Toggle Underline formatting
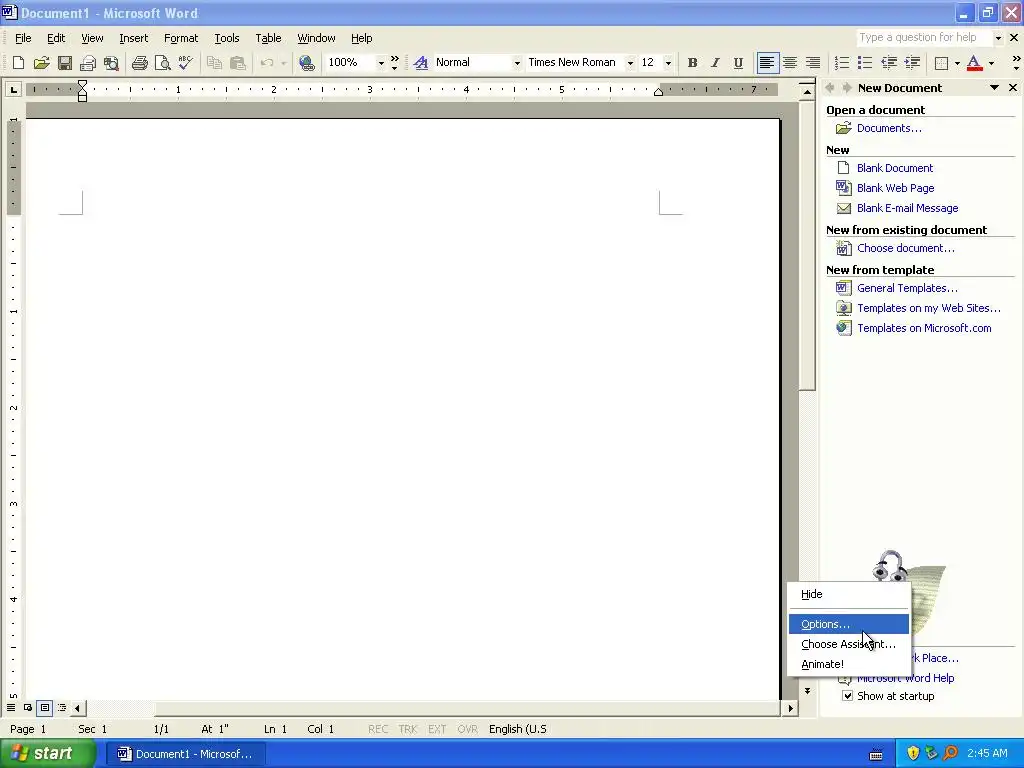1024x768 pixels. tap(738, 63)
